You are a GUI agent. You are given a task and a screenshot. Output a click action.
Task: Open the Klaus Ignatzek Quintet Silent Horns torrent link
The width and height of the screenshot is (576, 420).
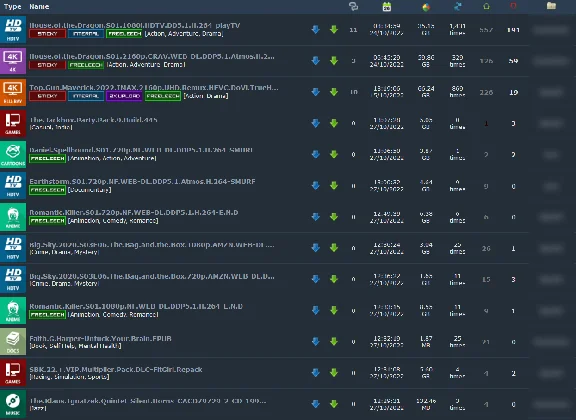pyautogui.click(x=148, y=401)
